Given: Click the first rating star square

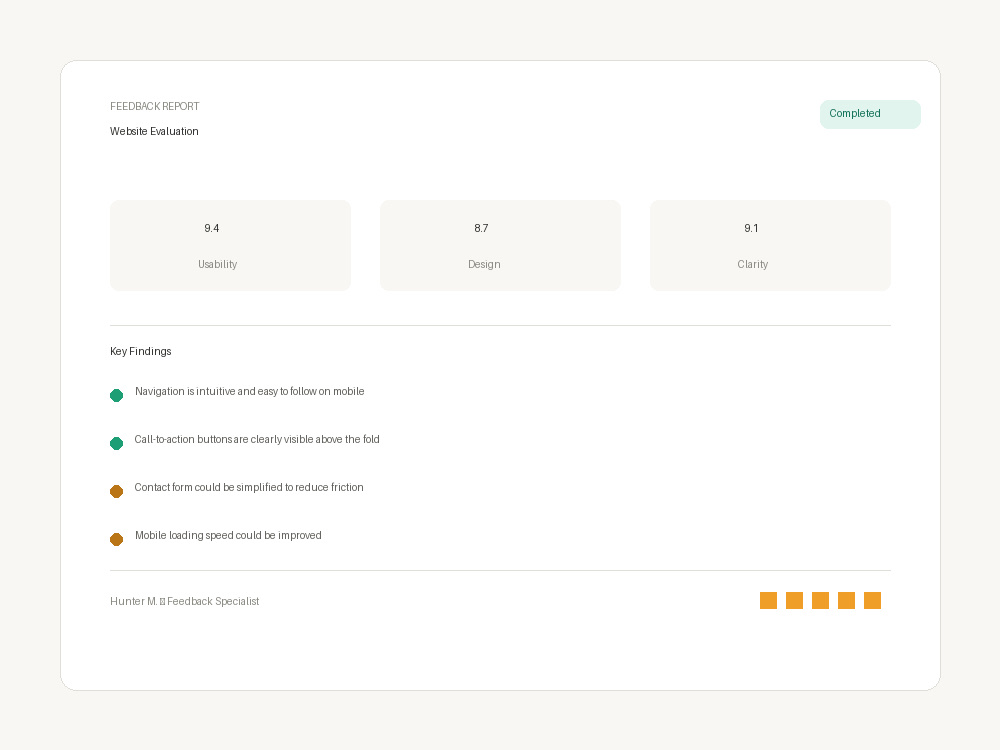Looking at the screenshot, I should [x=768, y=601].
